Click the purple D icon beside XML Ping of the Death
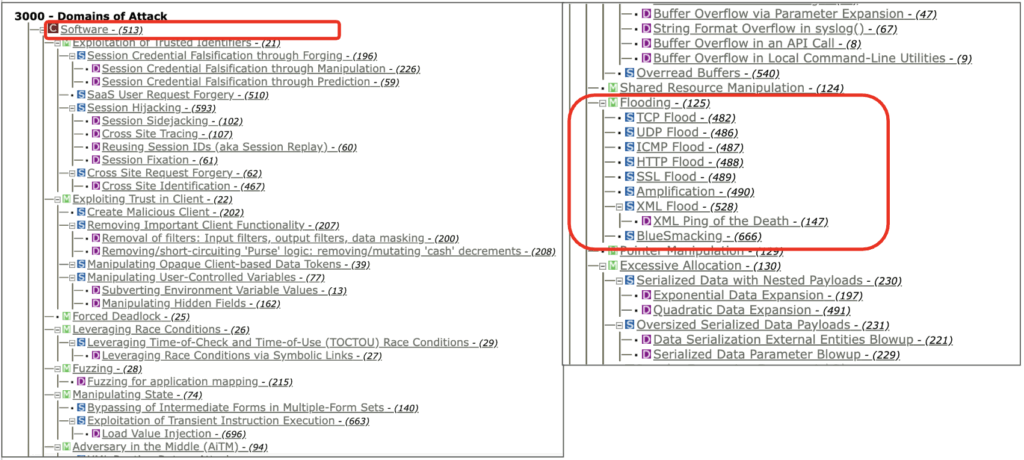This screenshot has height=460, width=1024. 645,221
